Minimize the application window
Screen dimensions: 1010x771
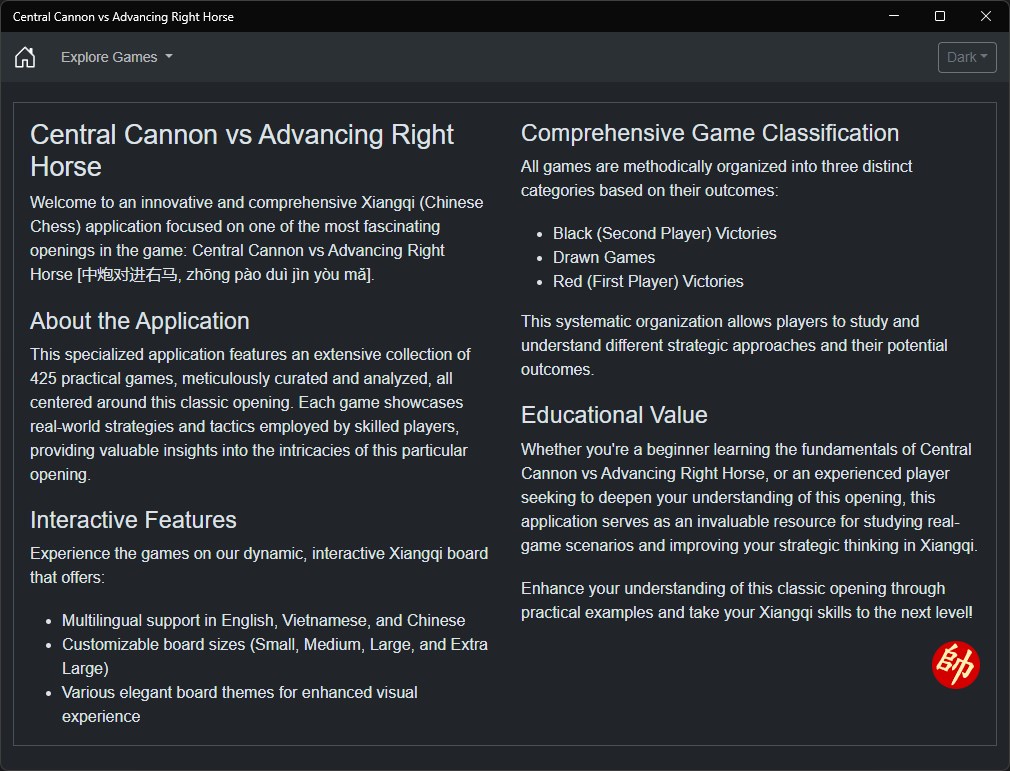point(893,16)
